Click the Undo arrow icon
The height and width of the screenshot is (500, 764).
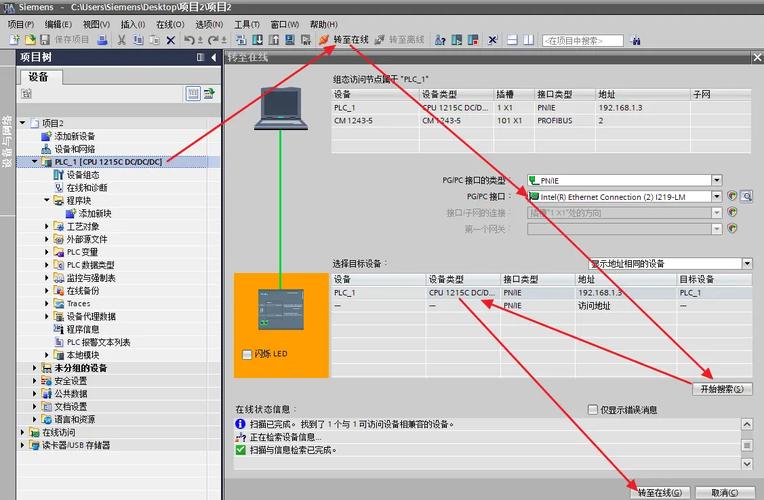tap(189, 40)
